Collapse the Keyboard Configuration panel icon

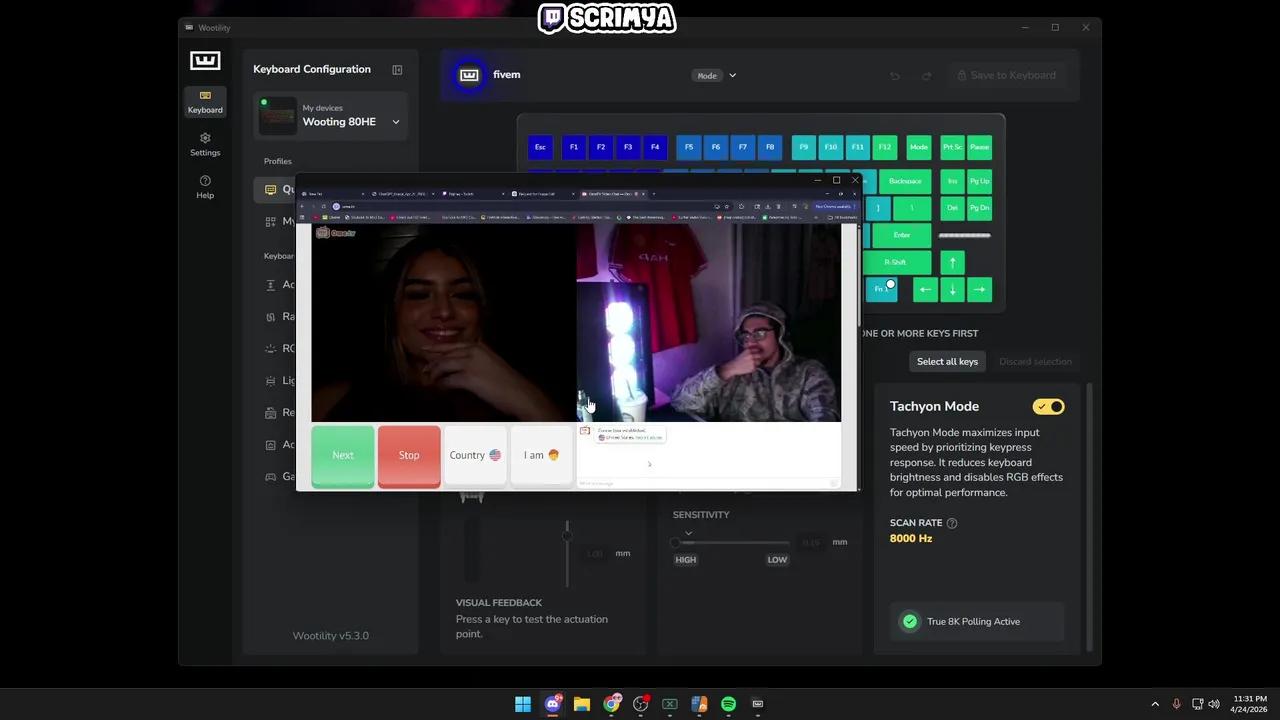pyautogui.click(x=397, y=70)
